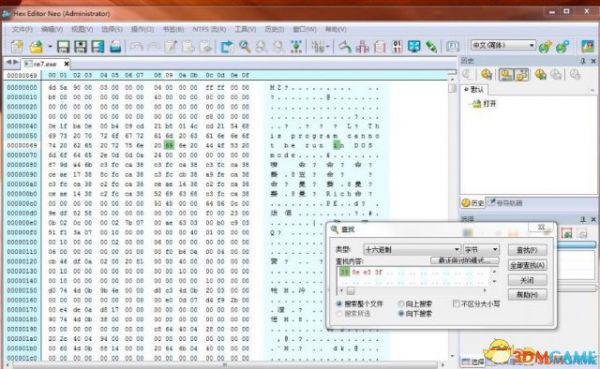
Task: Select 搜索整个文件 radio option
Action: (339, 304)
